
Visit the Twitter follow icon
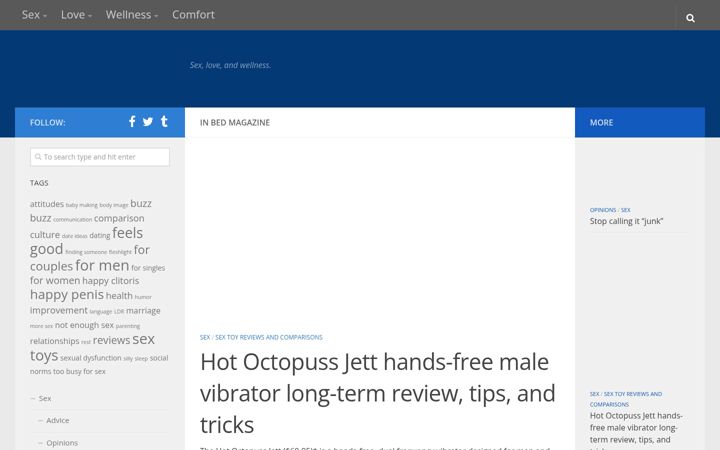click(147, 122)
